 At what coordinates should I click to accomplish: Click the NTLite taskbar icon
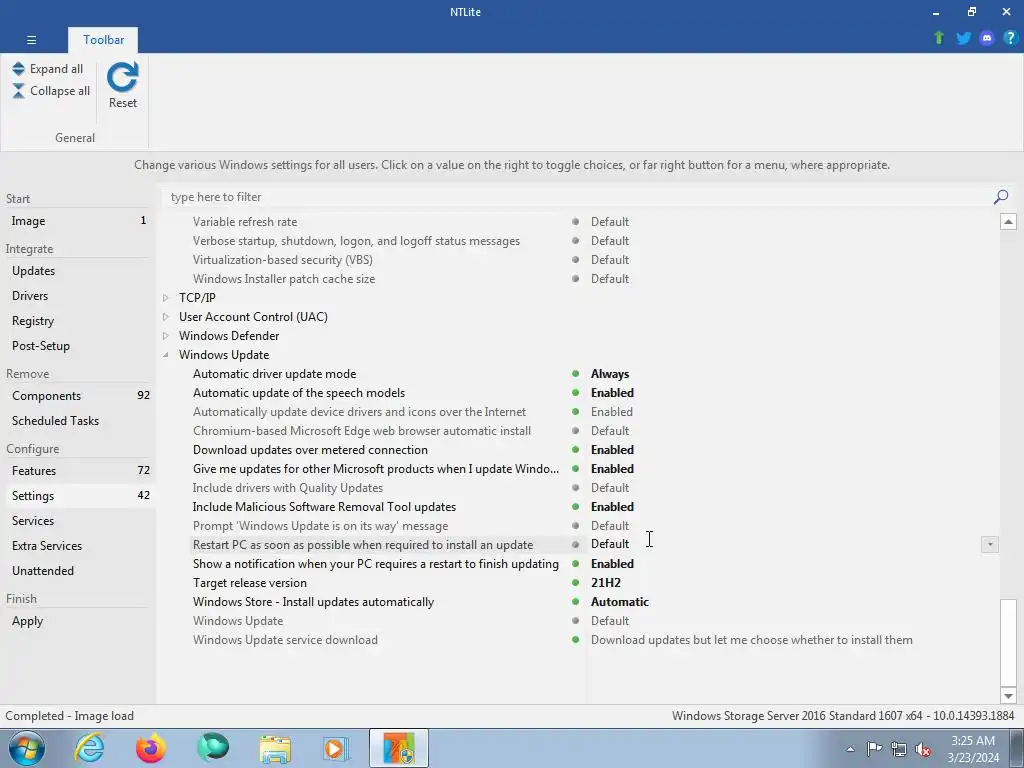pyautogui.click(x=399, y=748)
